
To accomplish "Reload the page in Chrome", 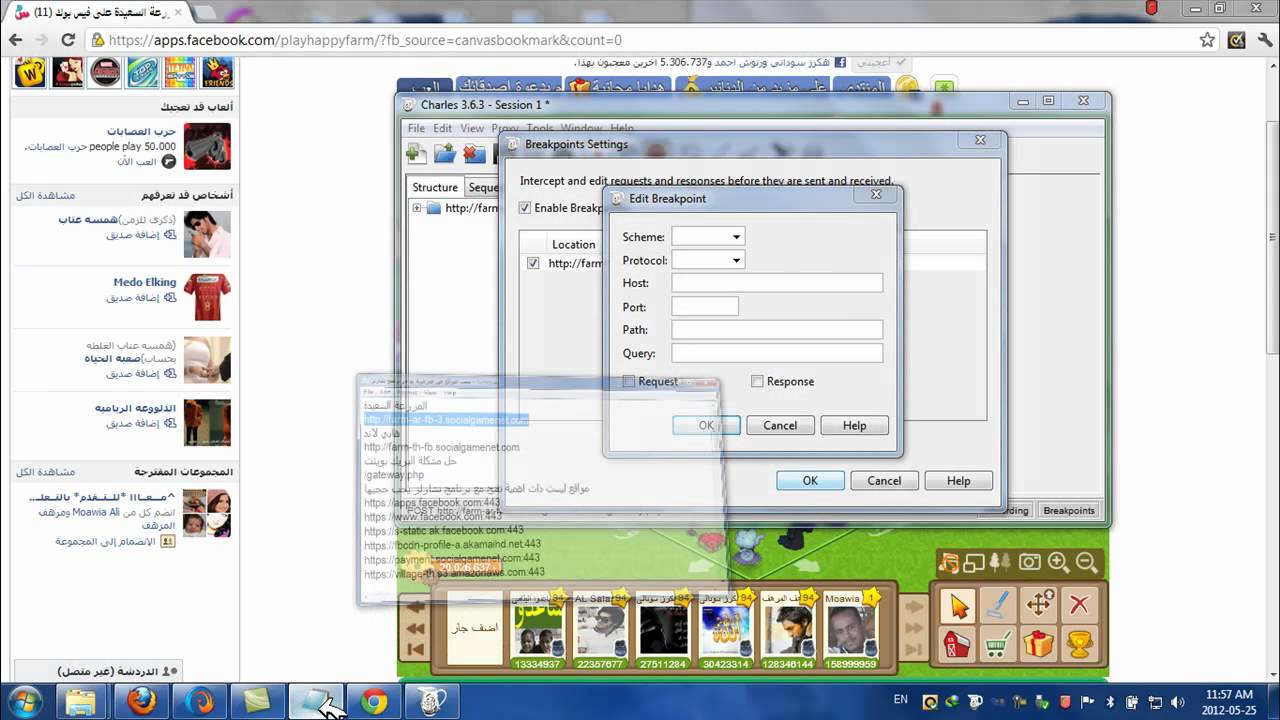I will point(68,40).
